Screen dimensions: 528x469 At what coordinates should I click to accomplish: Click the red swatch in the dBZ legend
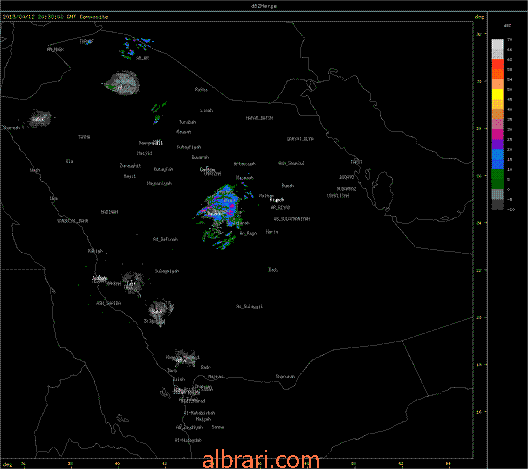tap(498, 64)
